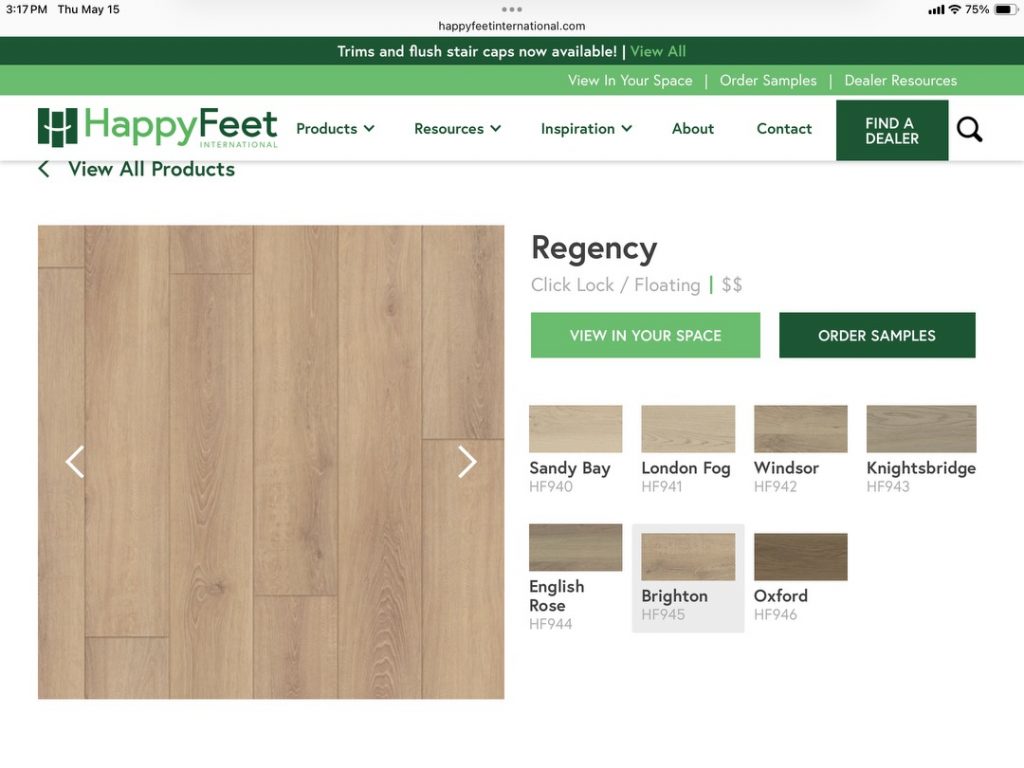Click Order Samples top bar link
Screen dimensions: 1024x768
(768, 80)
